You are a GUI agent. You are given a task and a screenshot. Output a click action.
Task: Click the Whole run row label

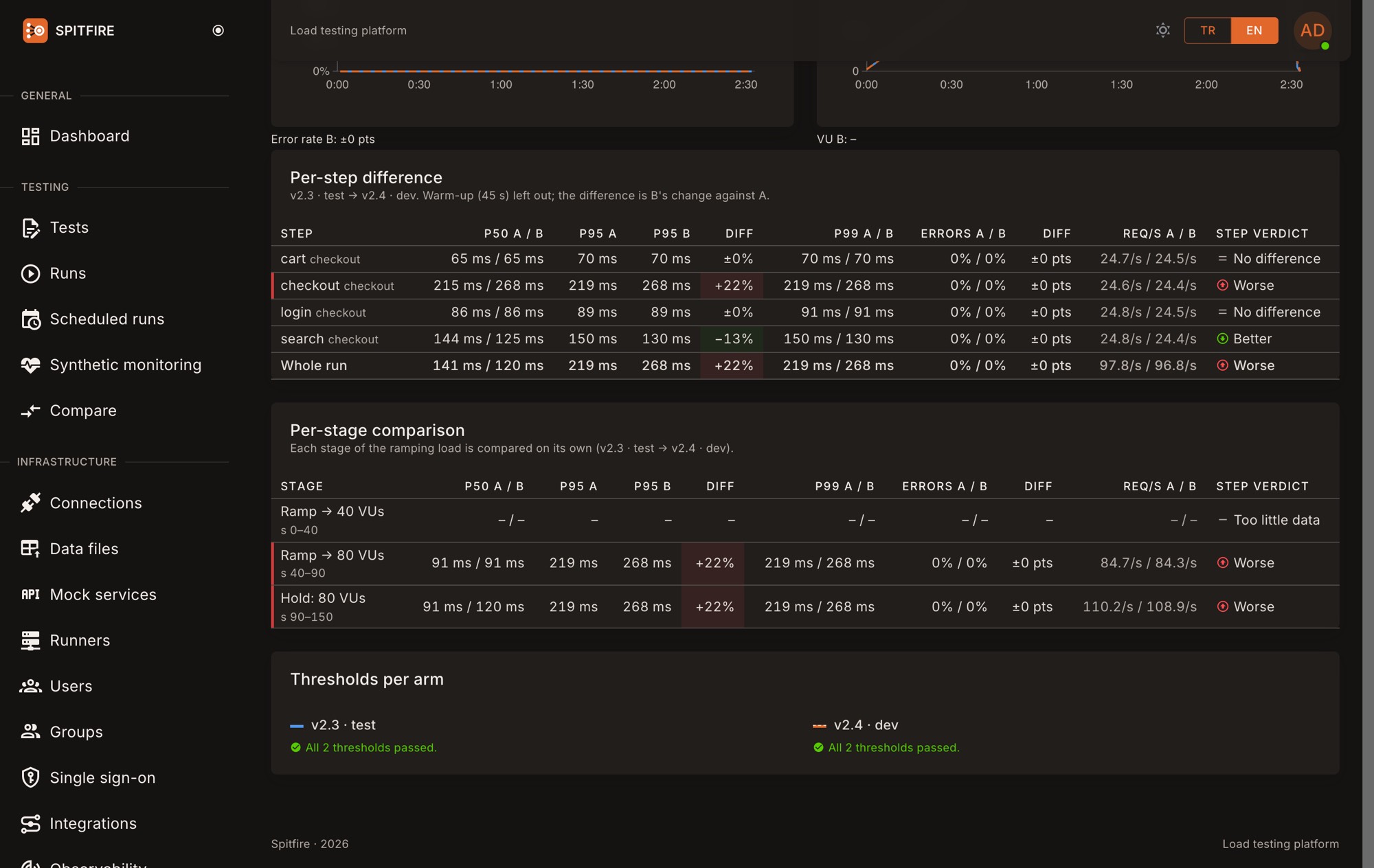[314, 366]
